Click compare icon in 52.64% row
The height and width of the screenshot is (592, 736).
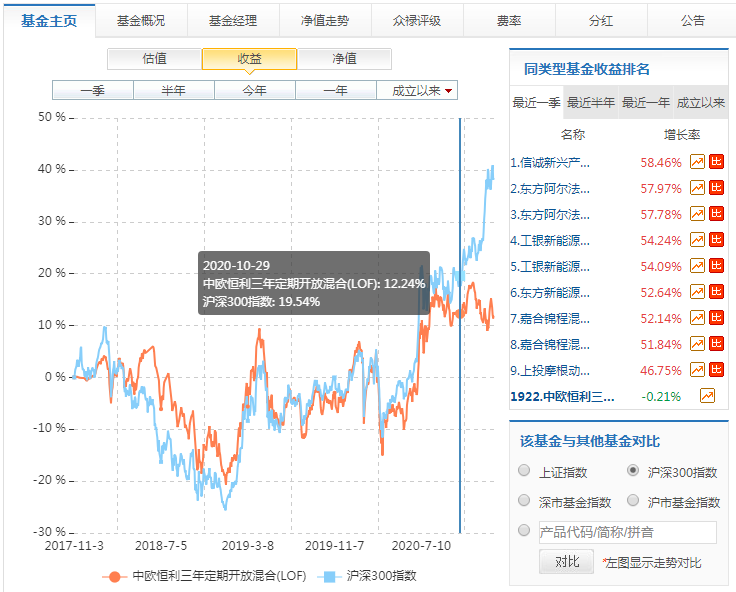click(717, 292)
